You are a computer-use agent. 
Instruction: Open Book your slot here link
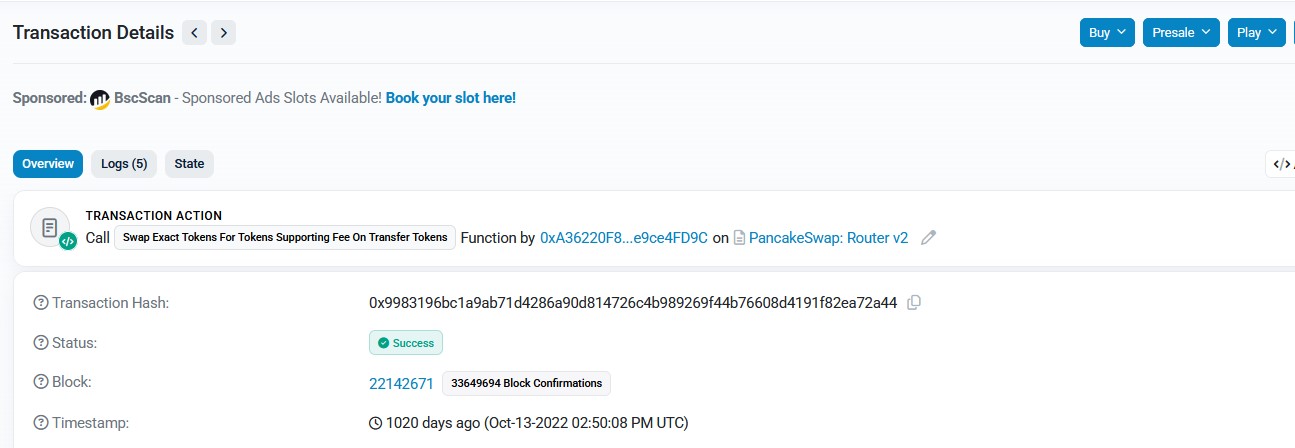point(451,98)
